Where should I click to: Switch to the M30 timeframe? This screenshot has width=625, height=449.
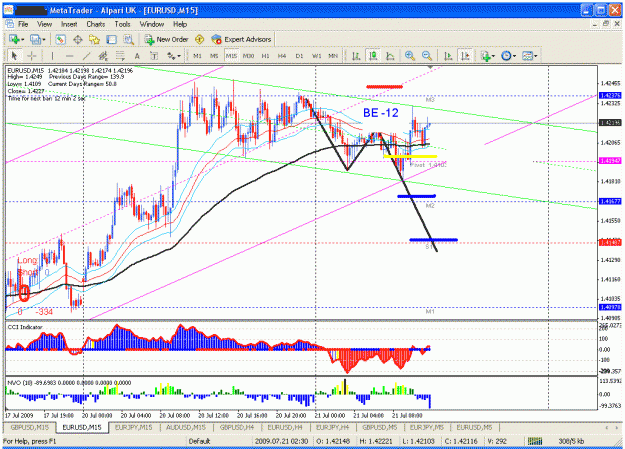[248, 56]
